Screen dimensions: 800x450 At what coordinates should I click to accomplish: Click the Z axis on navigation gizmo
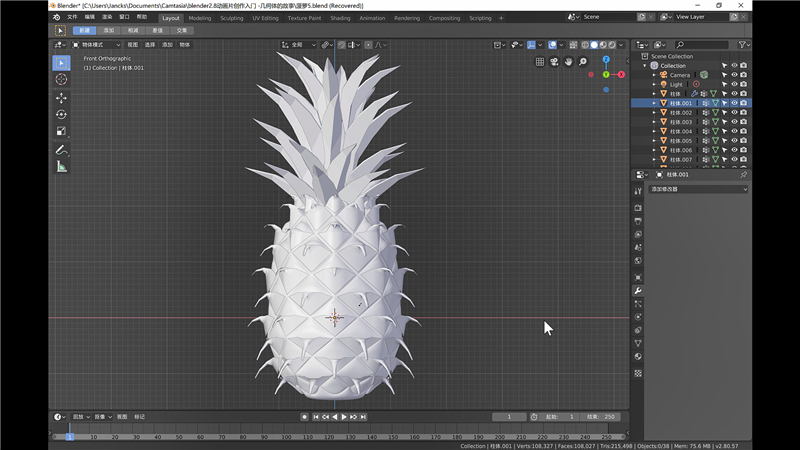606,60
